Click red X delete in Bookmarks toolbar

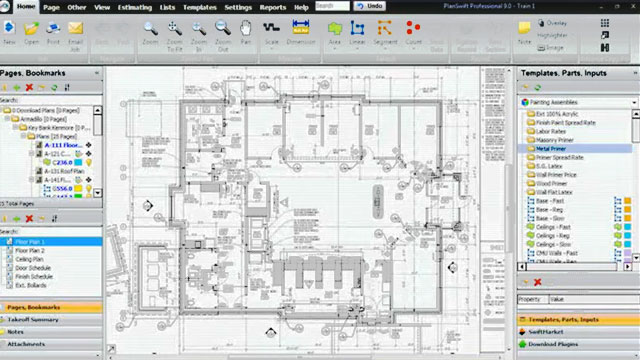pos(29,219)
